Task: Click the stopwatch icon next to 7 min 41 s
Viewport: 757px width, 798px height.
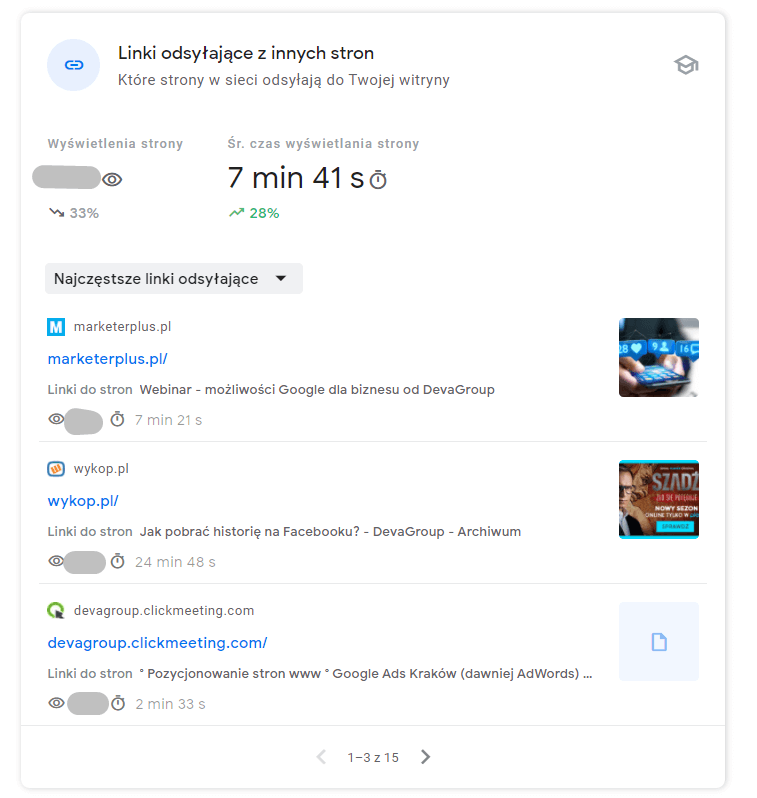Action: [378, 180]
